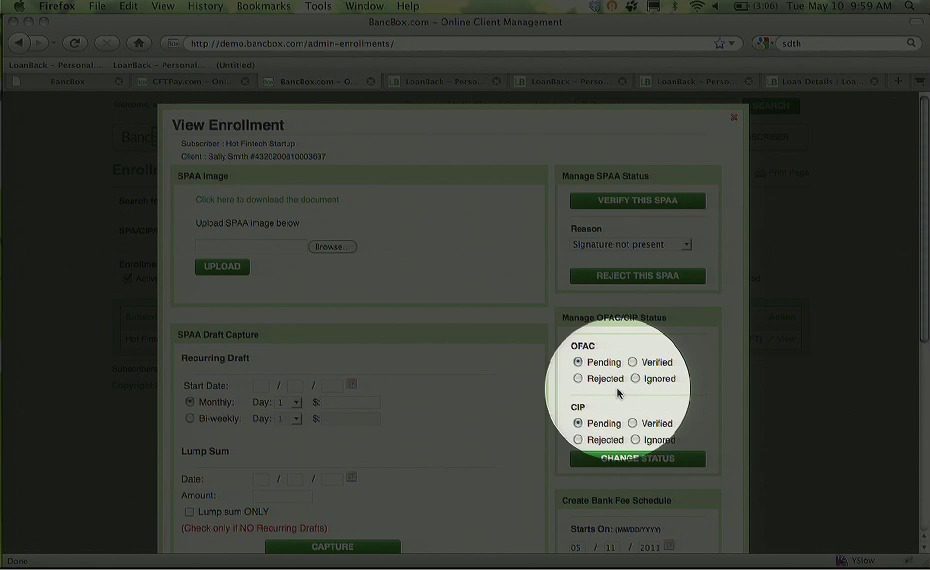Click the CHANGE STATUS button

638,458
